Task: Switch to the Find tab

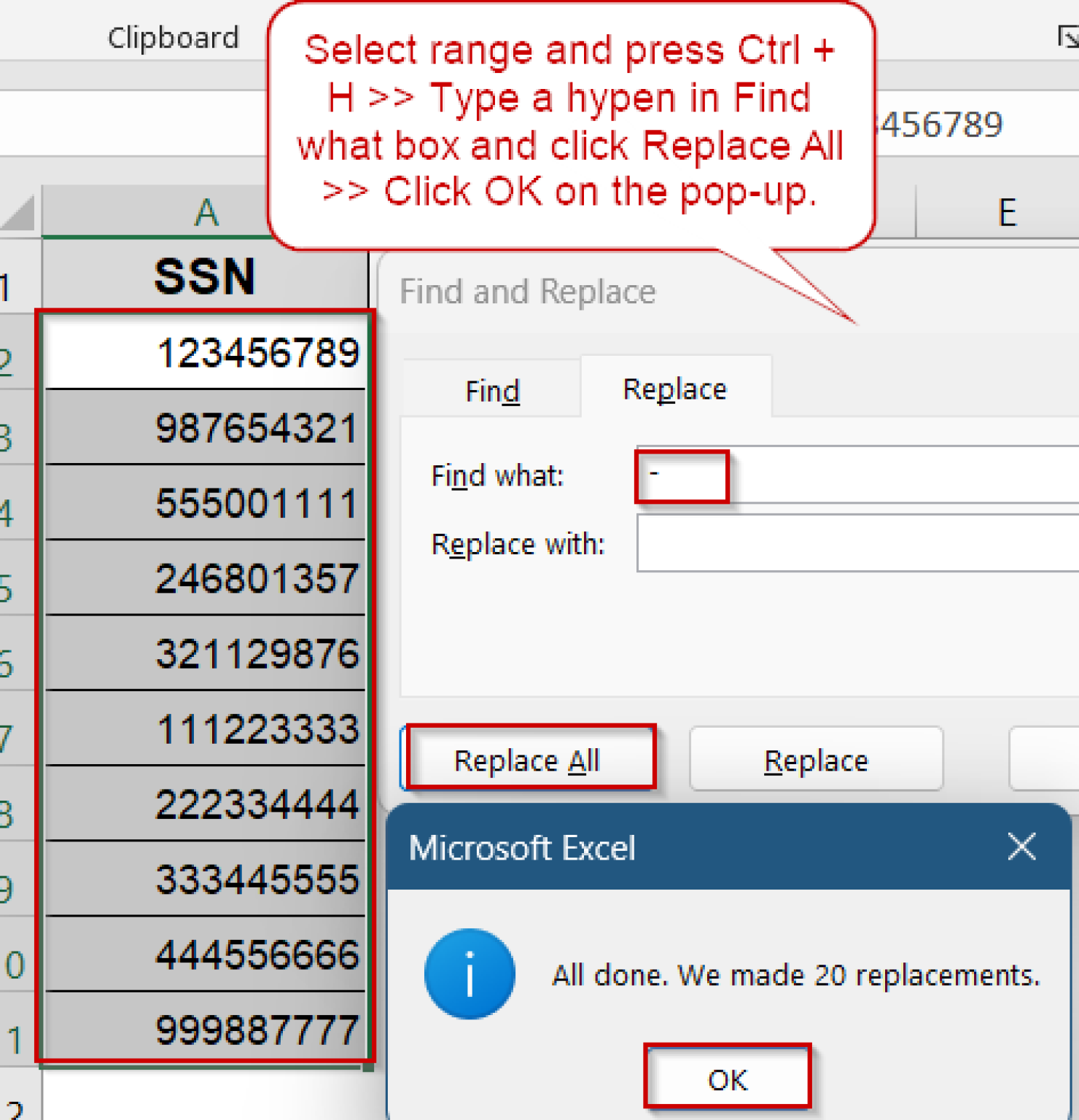Action: click(491, 390)
